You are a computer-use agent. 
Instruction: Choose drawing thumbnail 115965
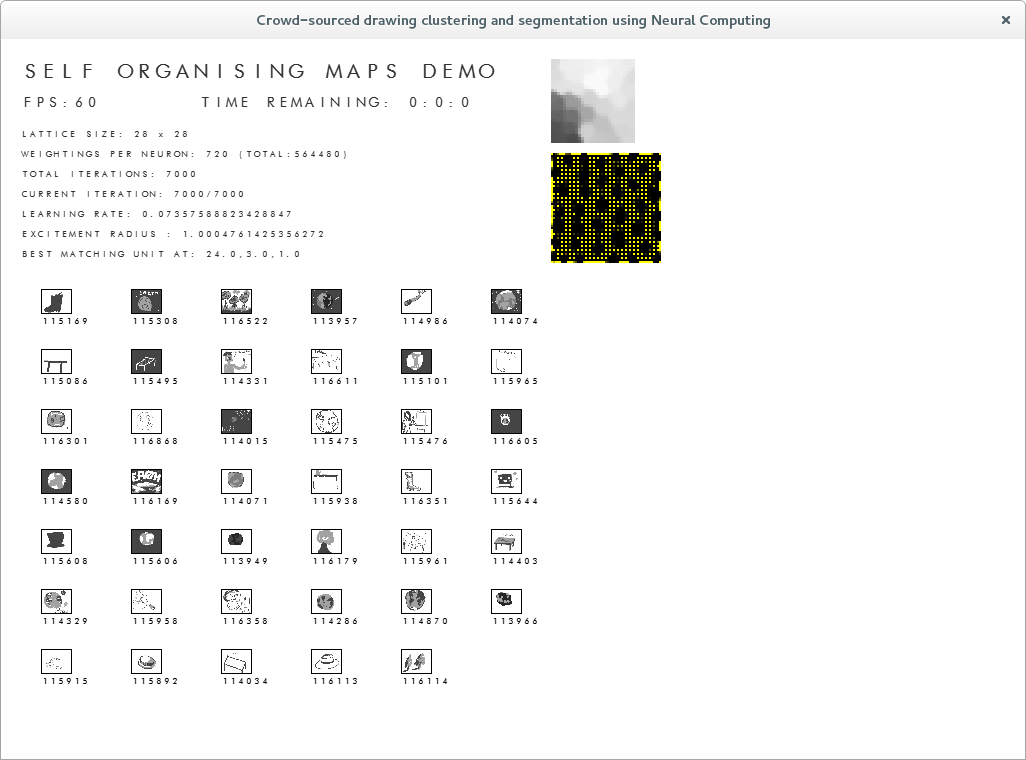tap(506, 361)
